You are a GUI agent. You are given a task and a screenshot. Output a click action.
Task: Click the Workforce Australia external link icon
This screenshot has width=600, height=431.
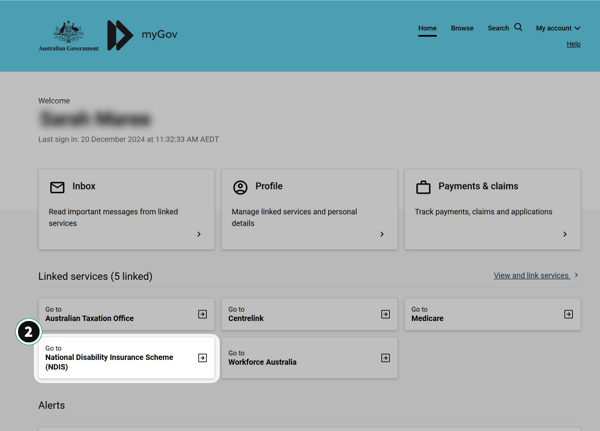tap(385, 358)
